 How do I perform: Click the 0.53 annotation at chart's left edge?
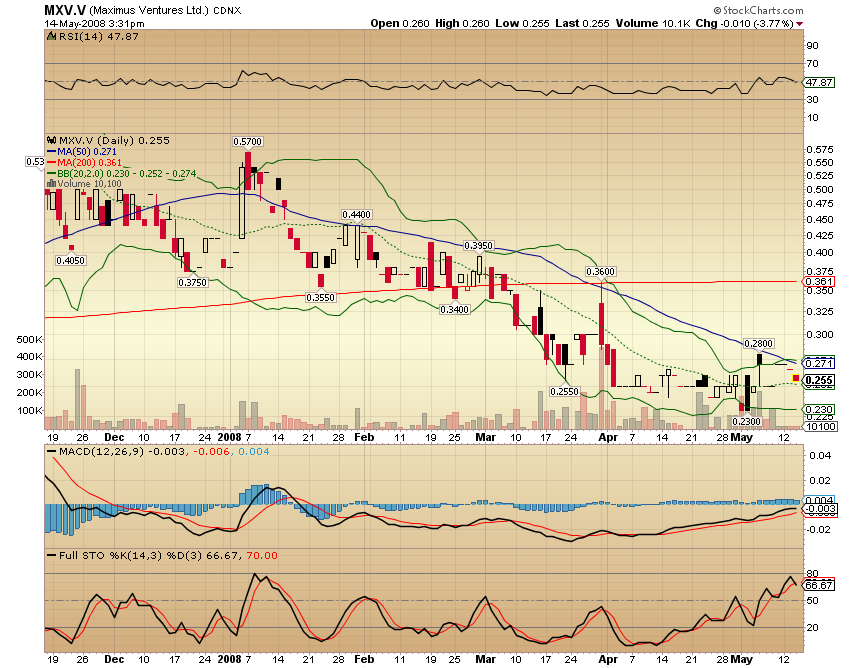pos(35,162)
